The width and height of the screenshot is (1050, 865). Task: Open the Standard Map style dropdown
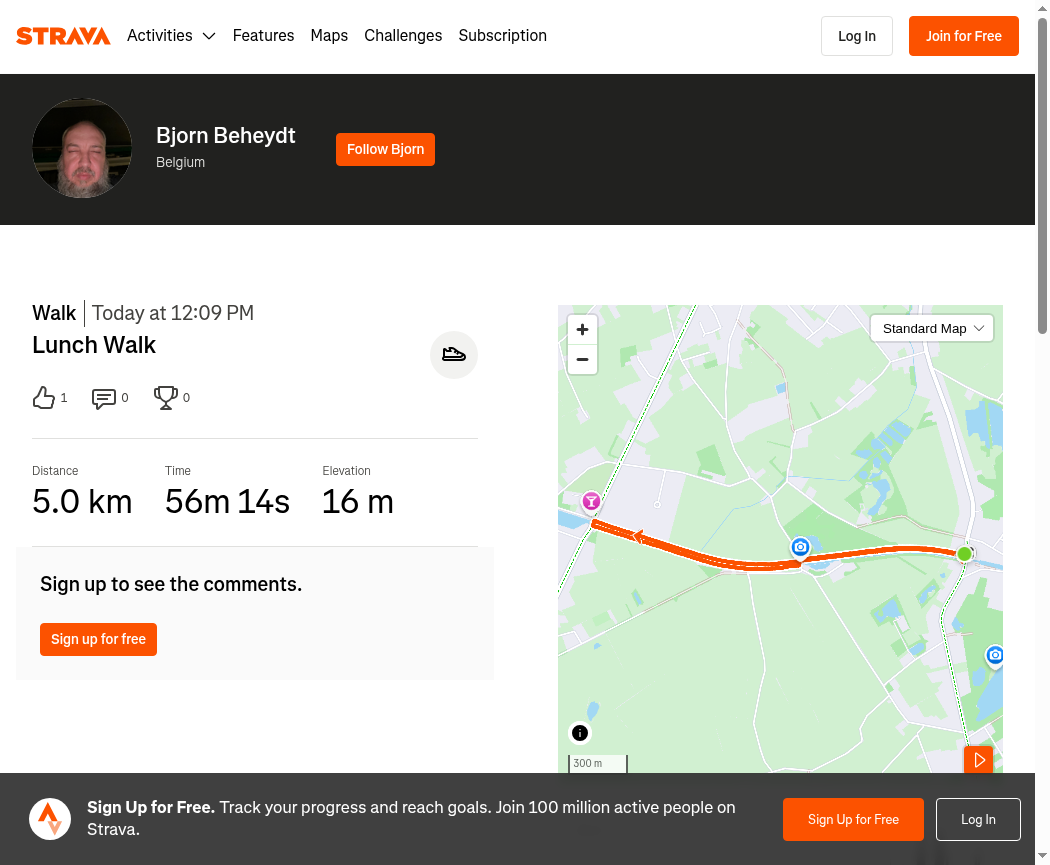click(x=931, y=329)
